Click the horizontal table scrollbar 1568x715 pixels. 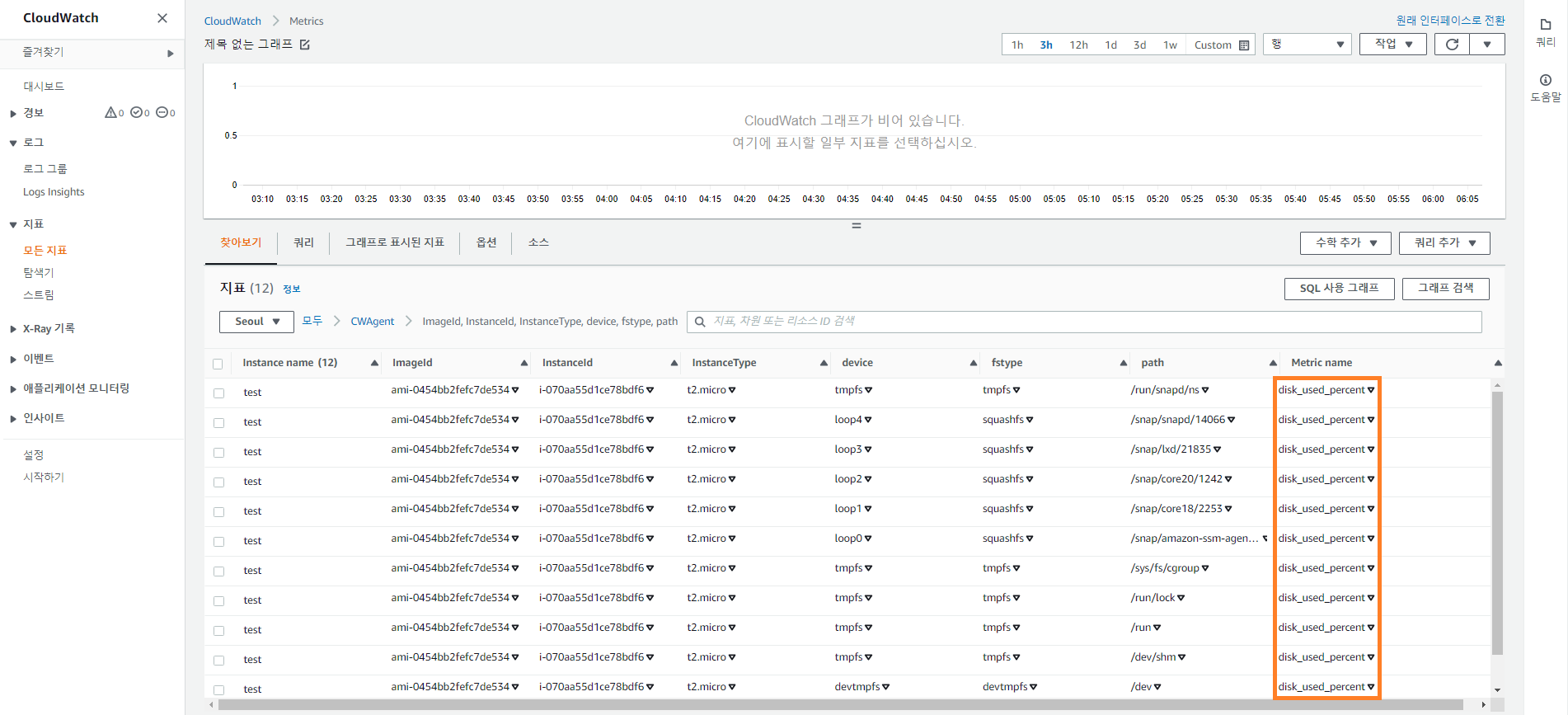tap(841, 704)
